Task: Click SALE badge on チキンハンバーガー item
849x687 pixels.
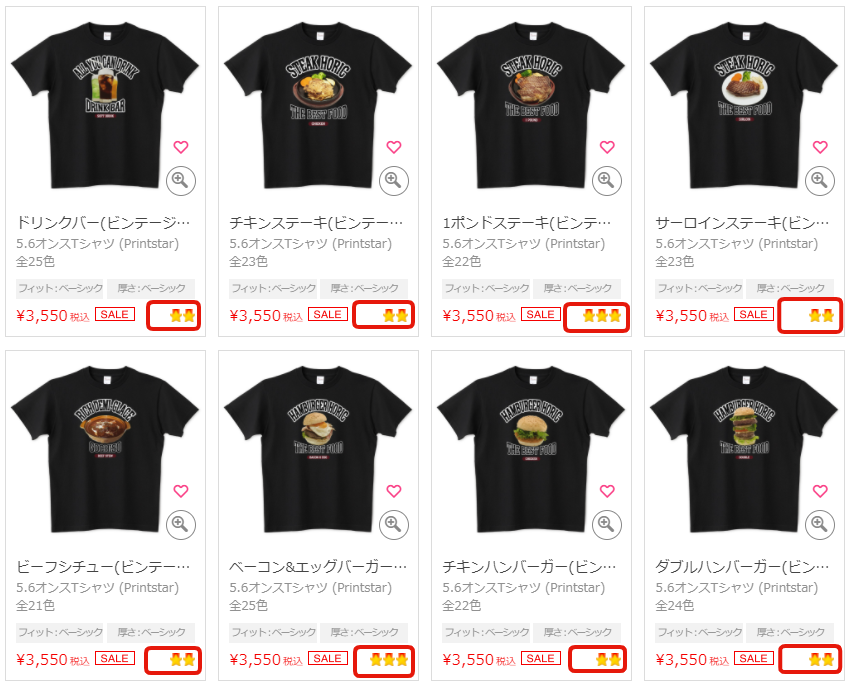Action: (x=540, y=658)
